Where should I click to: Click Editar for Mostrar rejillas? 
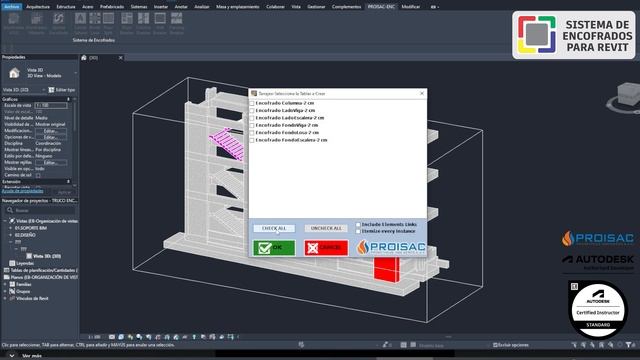pyautogui.click(x=51, y=163)
